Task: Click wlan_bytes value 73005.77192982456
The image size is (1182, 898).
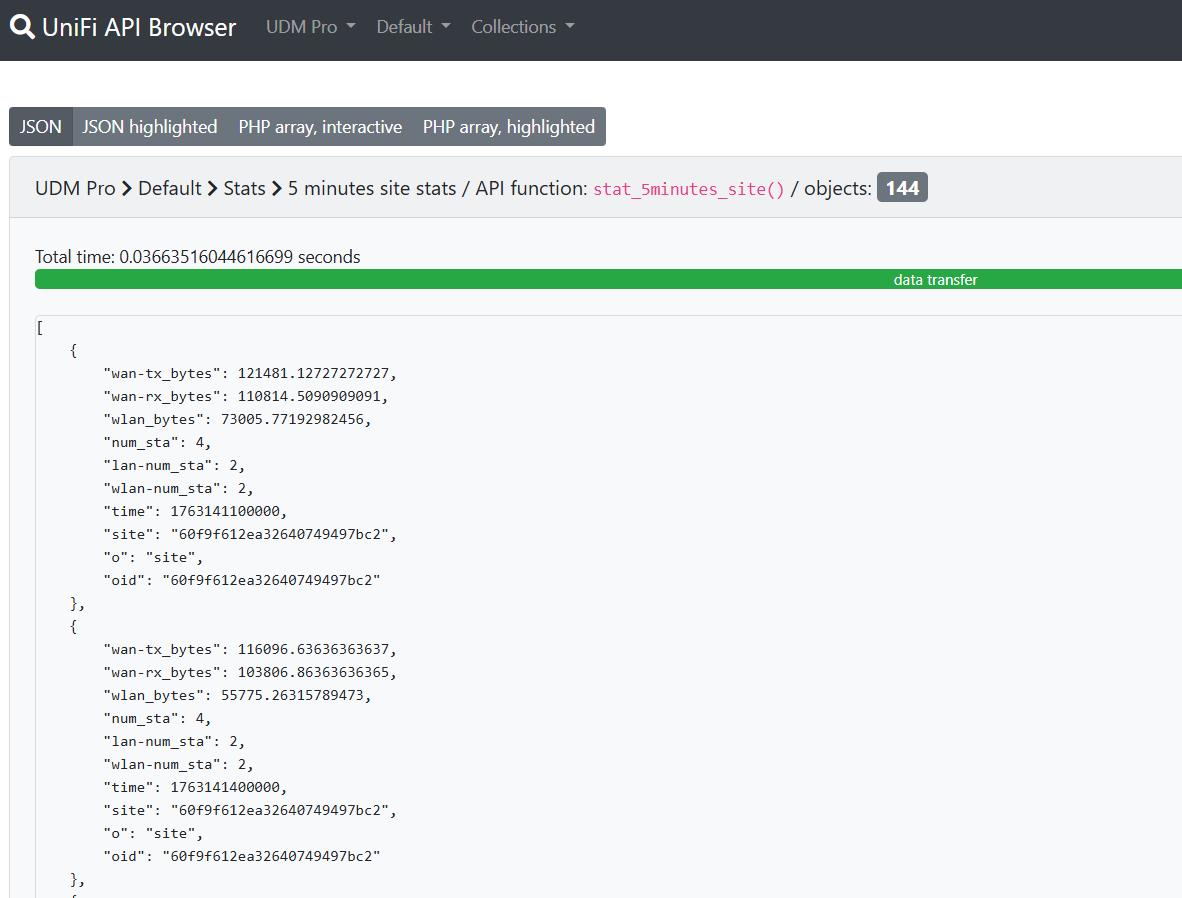Action: pos(292,419)
